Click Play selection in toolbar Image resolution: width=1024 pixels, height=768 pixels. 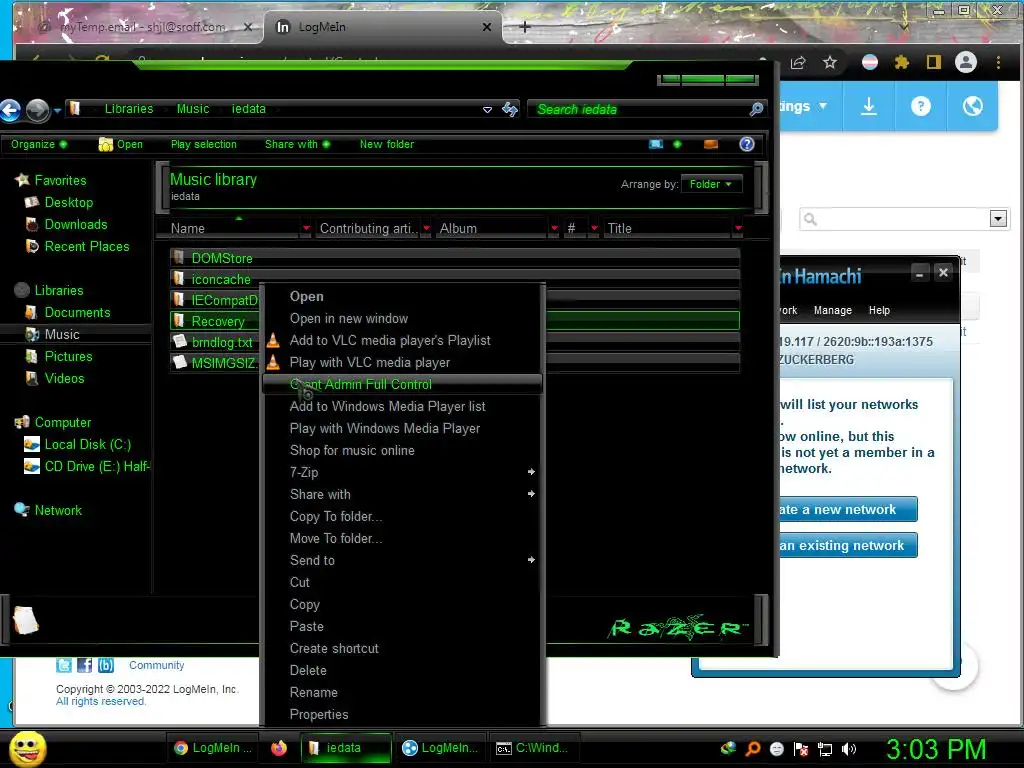(204, 144)
